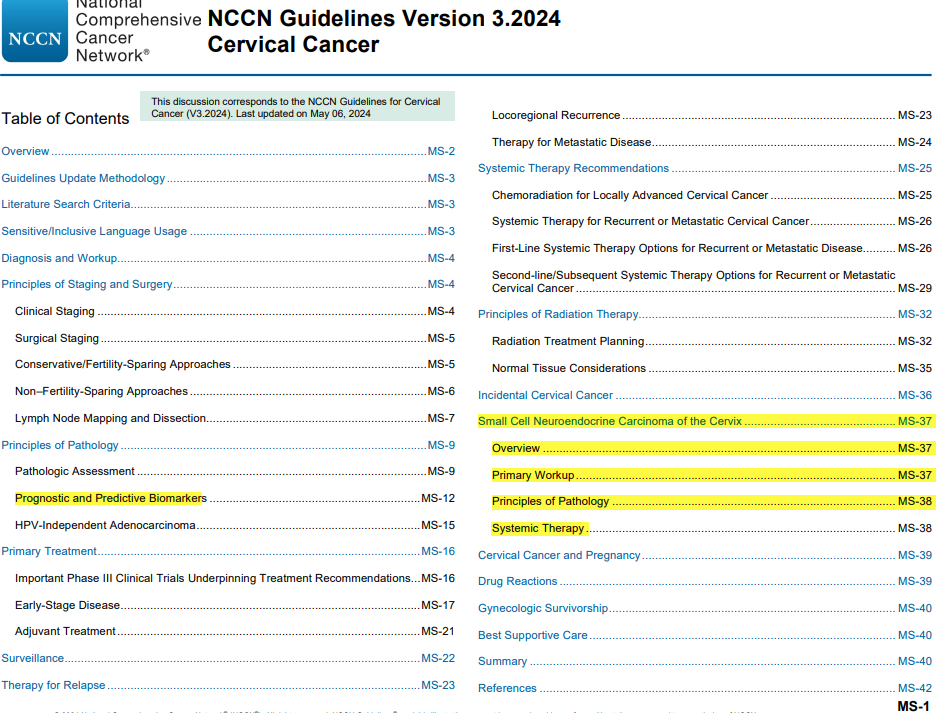Open highlighted Principles of Pathology MS-38

(x=712, y=501)
